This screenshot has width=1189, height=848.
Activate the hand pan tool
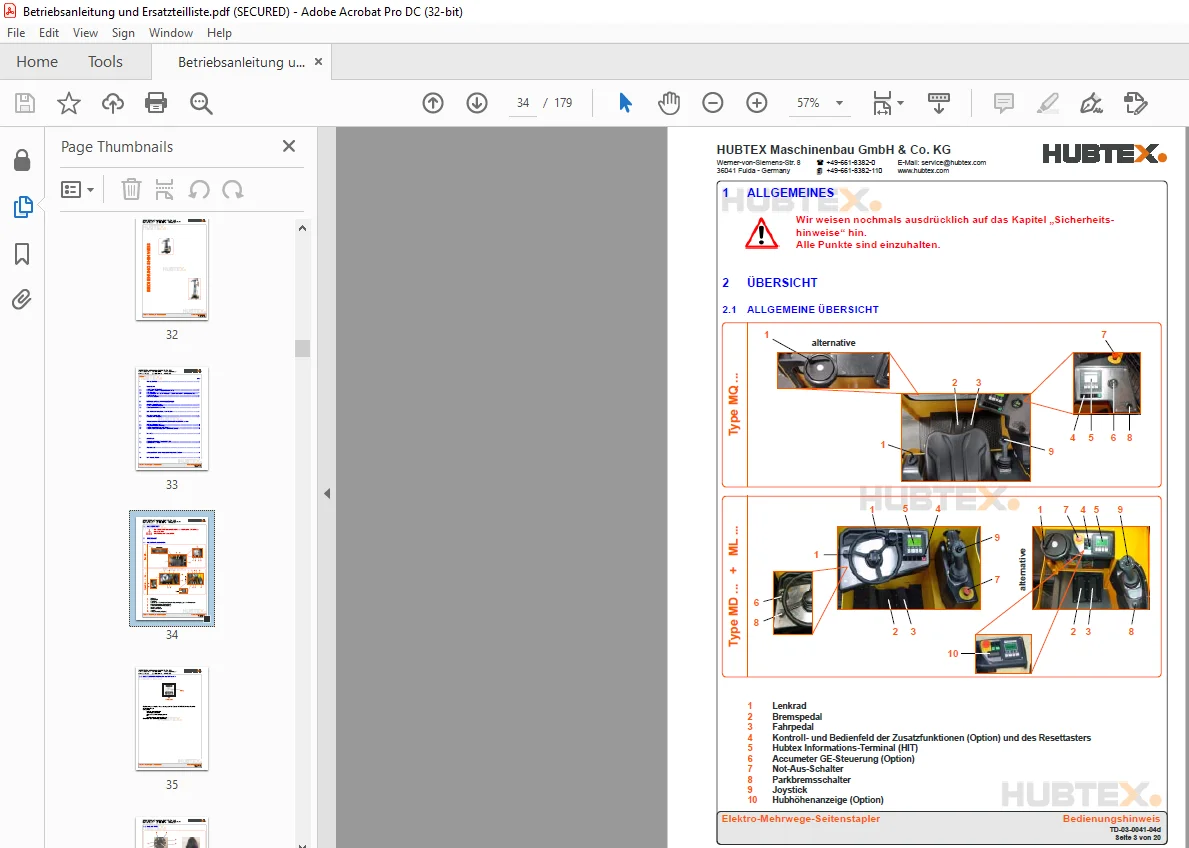[669, 103]
